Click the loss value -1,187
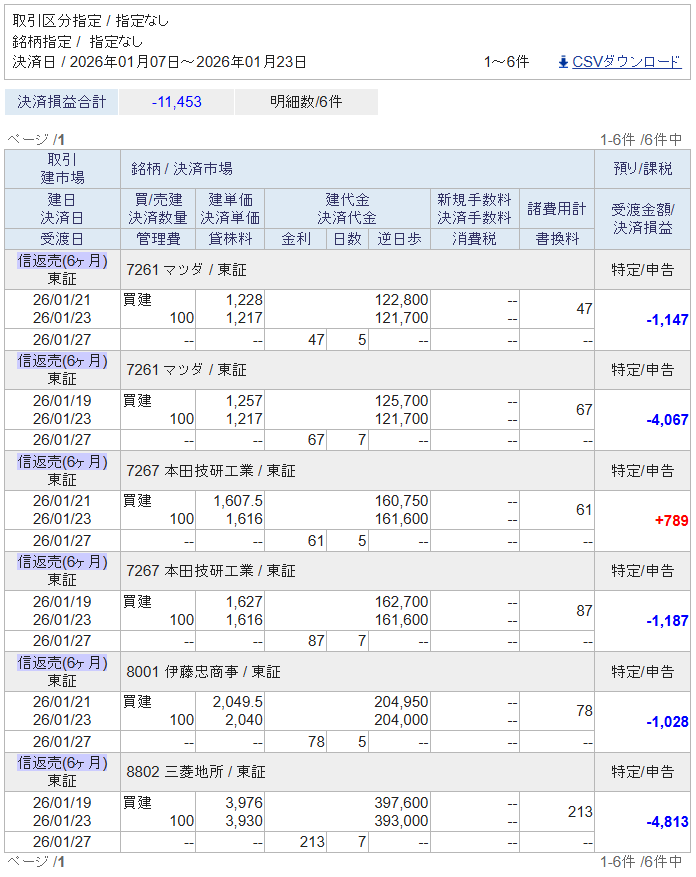Screen dimensions: 696x877 667,621
